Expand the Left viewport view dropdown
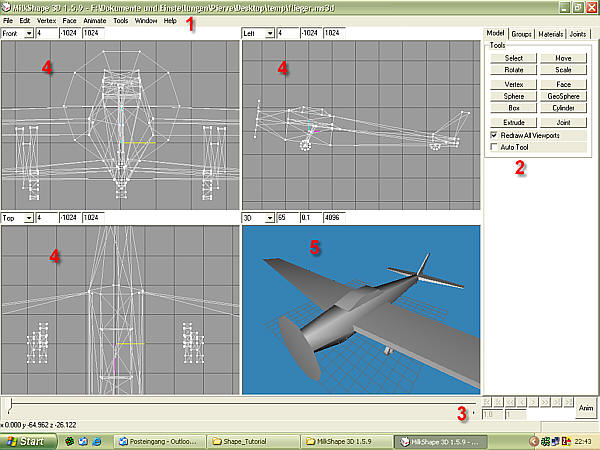Image resolution: width=600 pixels, height=450 pixels. click(270, 34)
